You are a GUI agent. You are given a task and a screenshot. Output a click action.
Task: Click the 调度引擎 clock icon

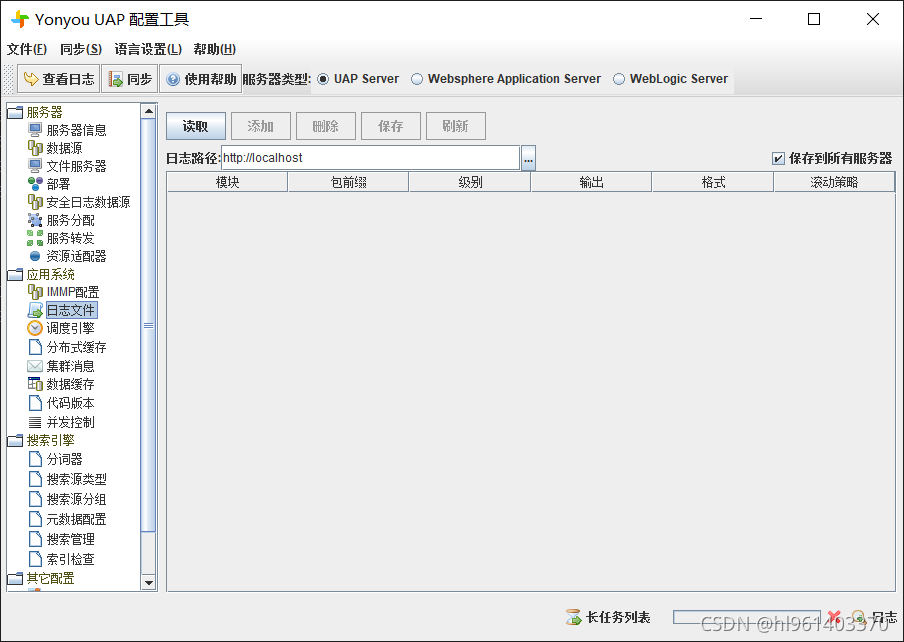35,328
